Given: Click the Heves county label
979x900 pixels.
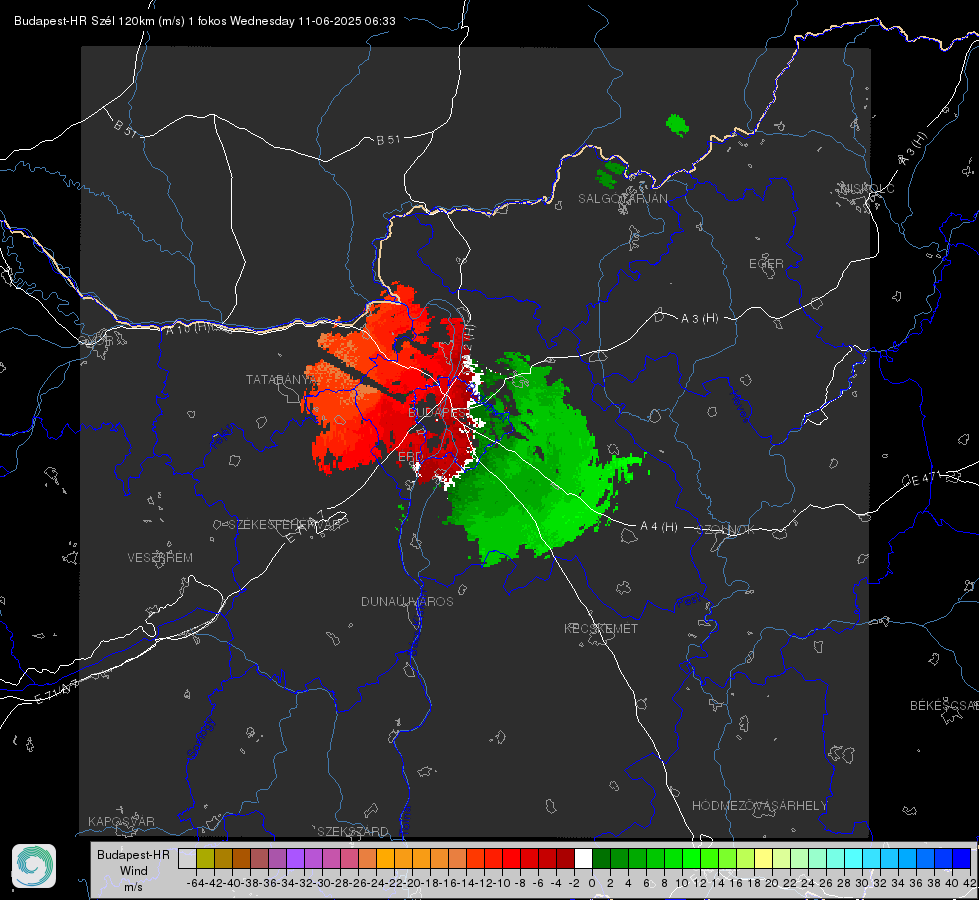Looking at the screenshot, I should [739, 407].
